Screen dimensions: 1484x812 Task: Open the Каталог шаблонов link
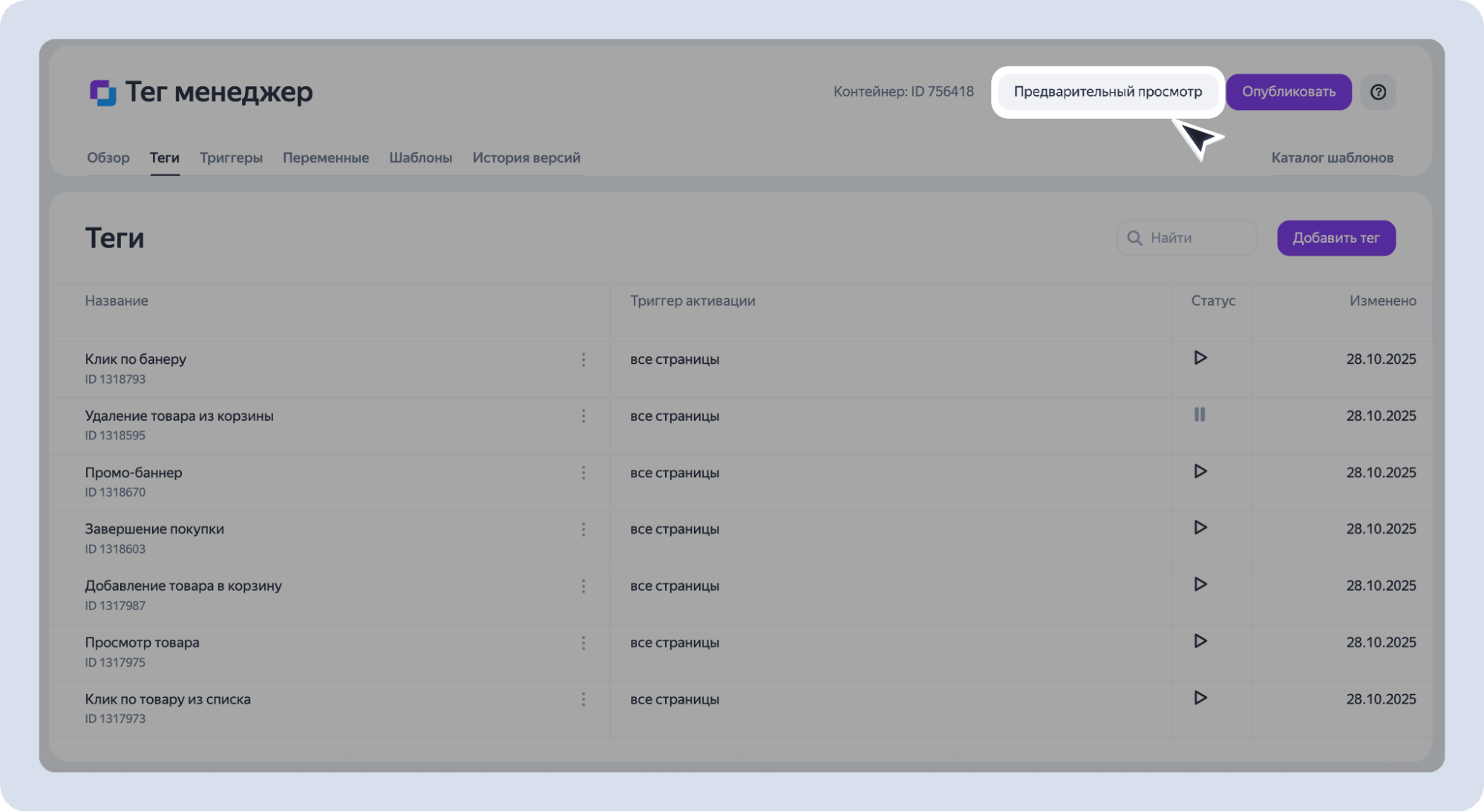point(1332,157)
